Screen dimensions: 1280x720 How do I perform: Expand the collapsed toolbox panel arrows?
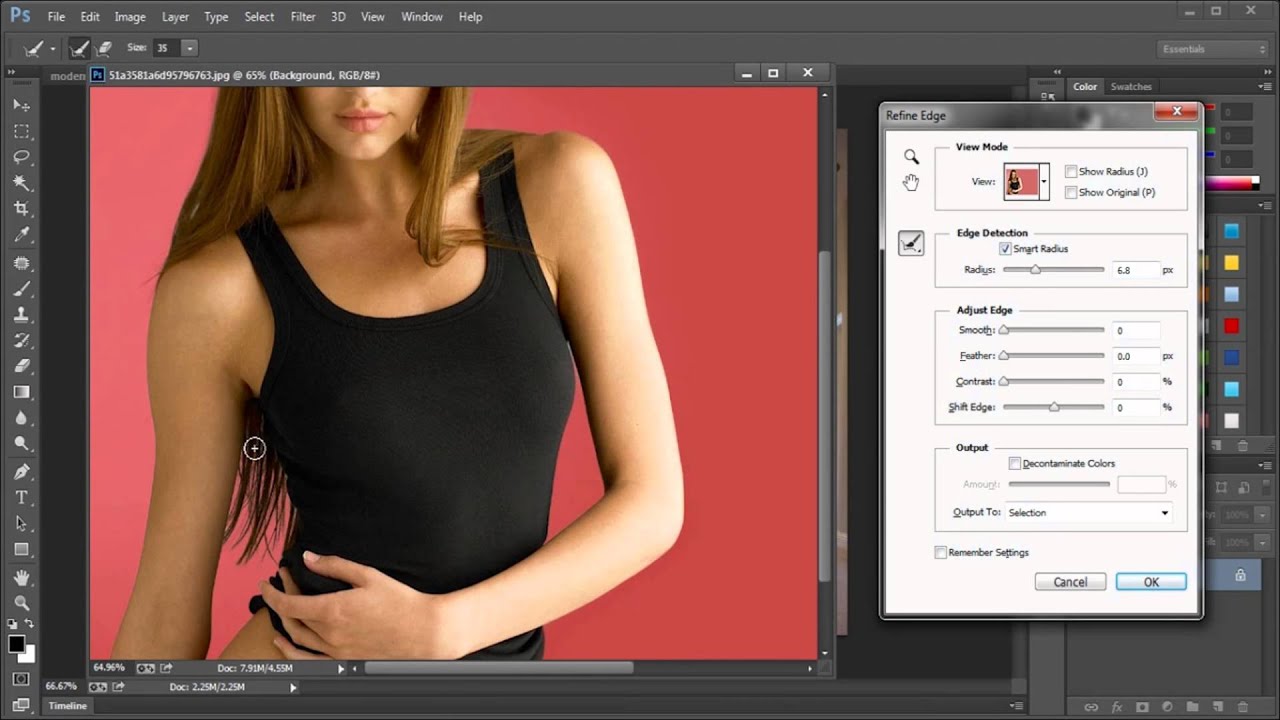tap(12, 73)
